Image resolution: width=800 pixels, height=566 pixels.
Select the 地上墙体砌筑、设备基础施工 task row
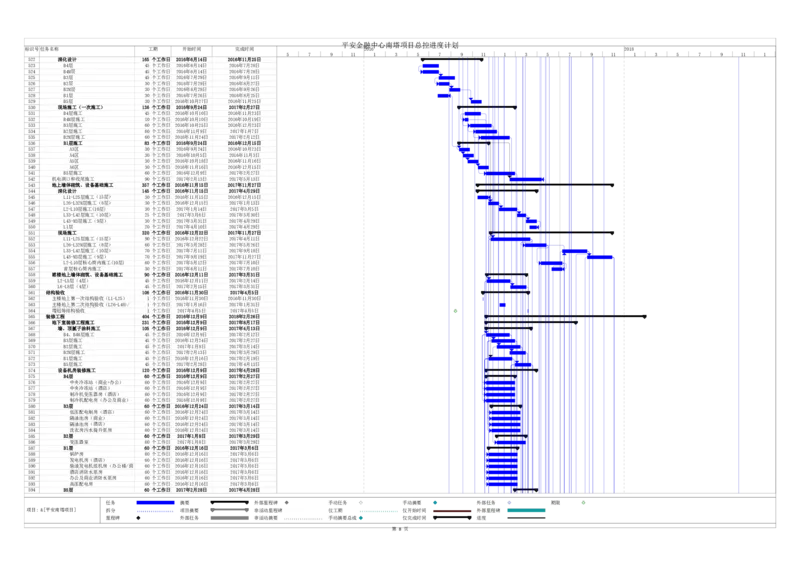pos(82,185)
